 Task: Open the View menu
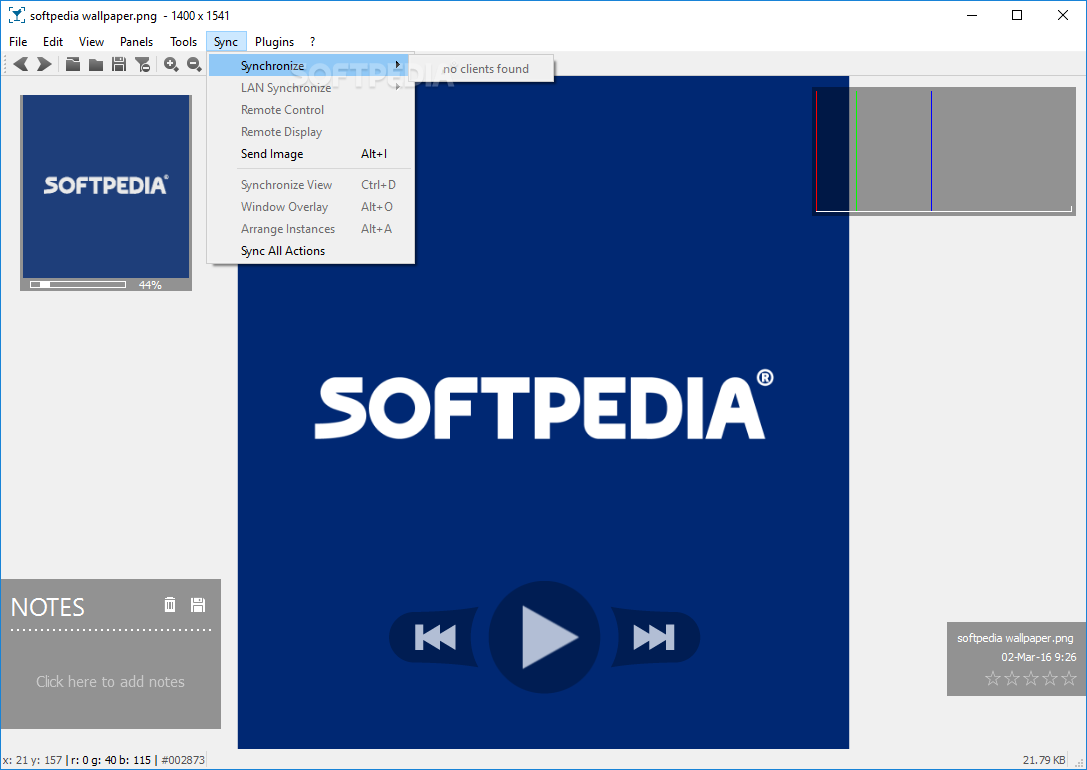[x=91, y=42]
